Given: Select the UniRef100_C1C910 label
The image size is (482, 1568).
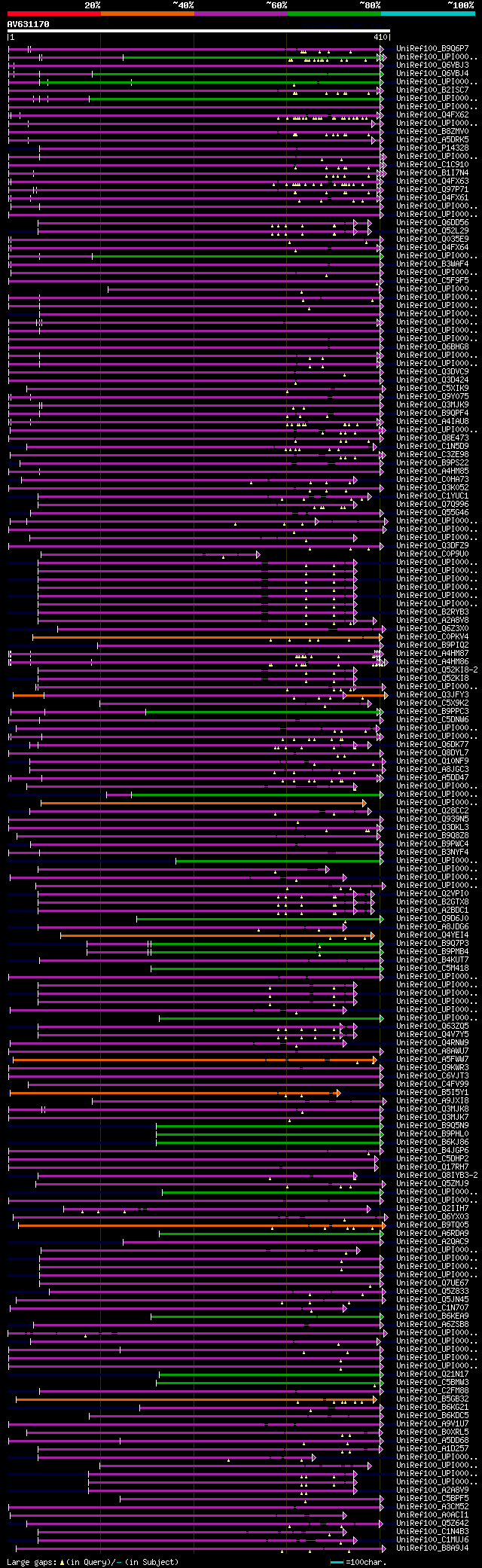Looking at the screenshot, I should pos(432,164).
